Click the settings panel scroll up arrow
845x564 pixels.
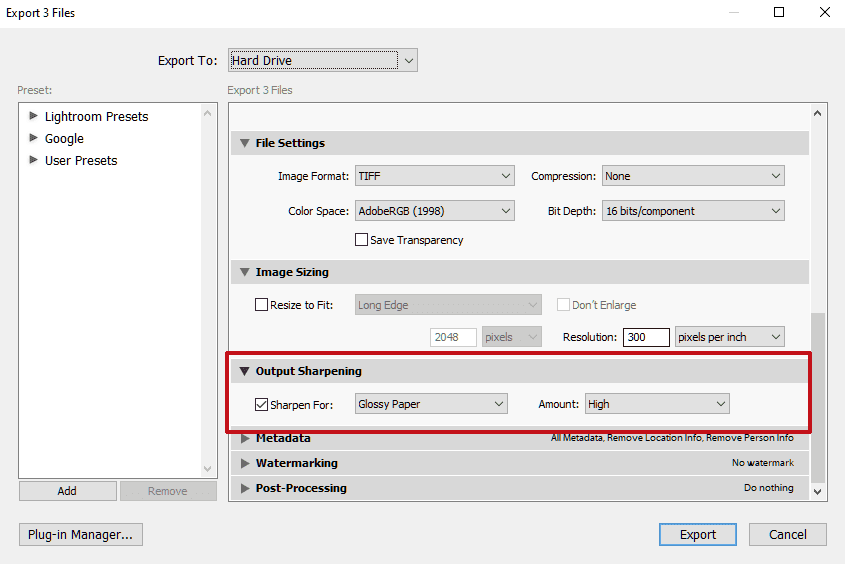(x=818, y=113)
